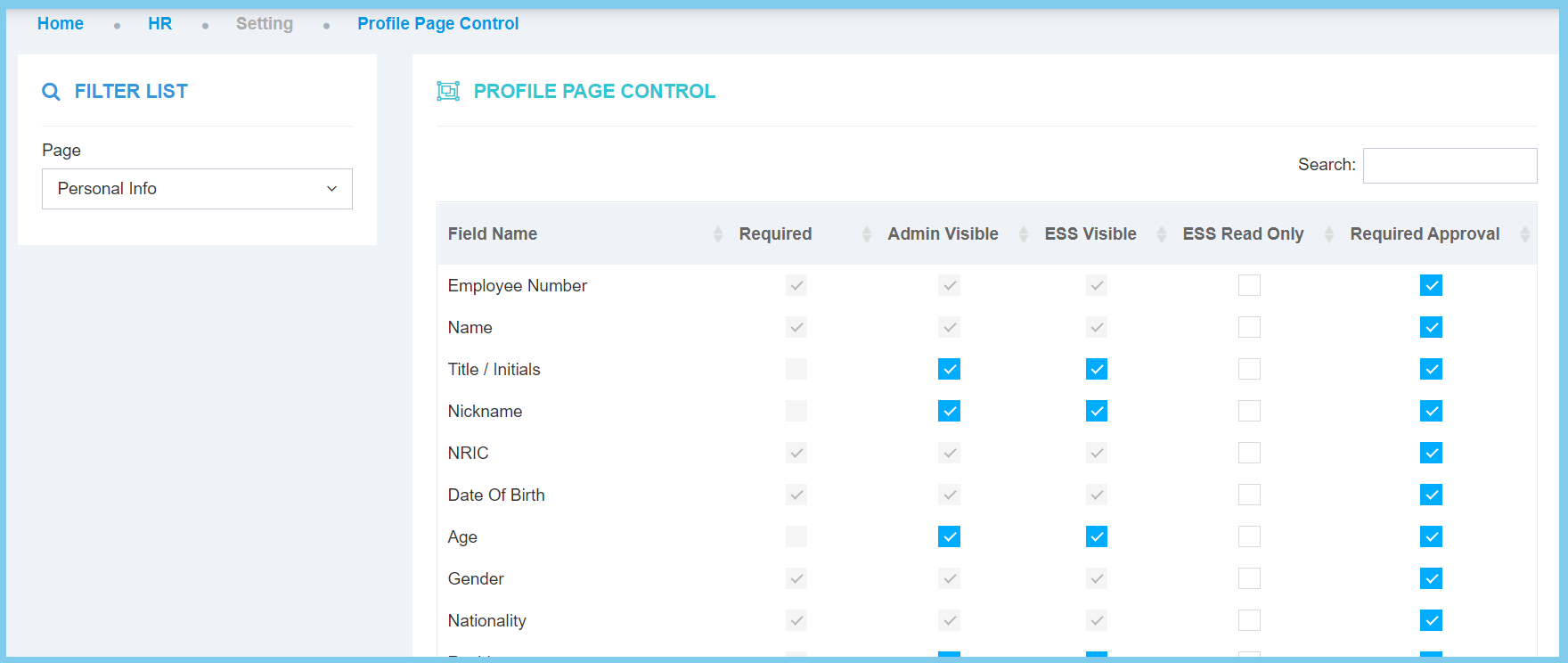Image resolution: width=1568 pixels, height=663 pixels.
Task: Enable ESS Read Only for Employee Number
Action: coord(1249,285)
